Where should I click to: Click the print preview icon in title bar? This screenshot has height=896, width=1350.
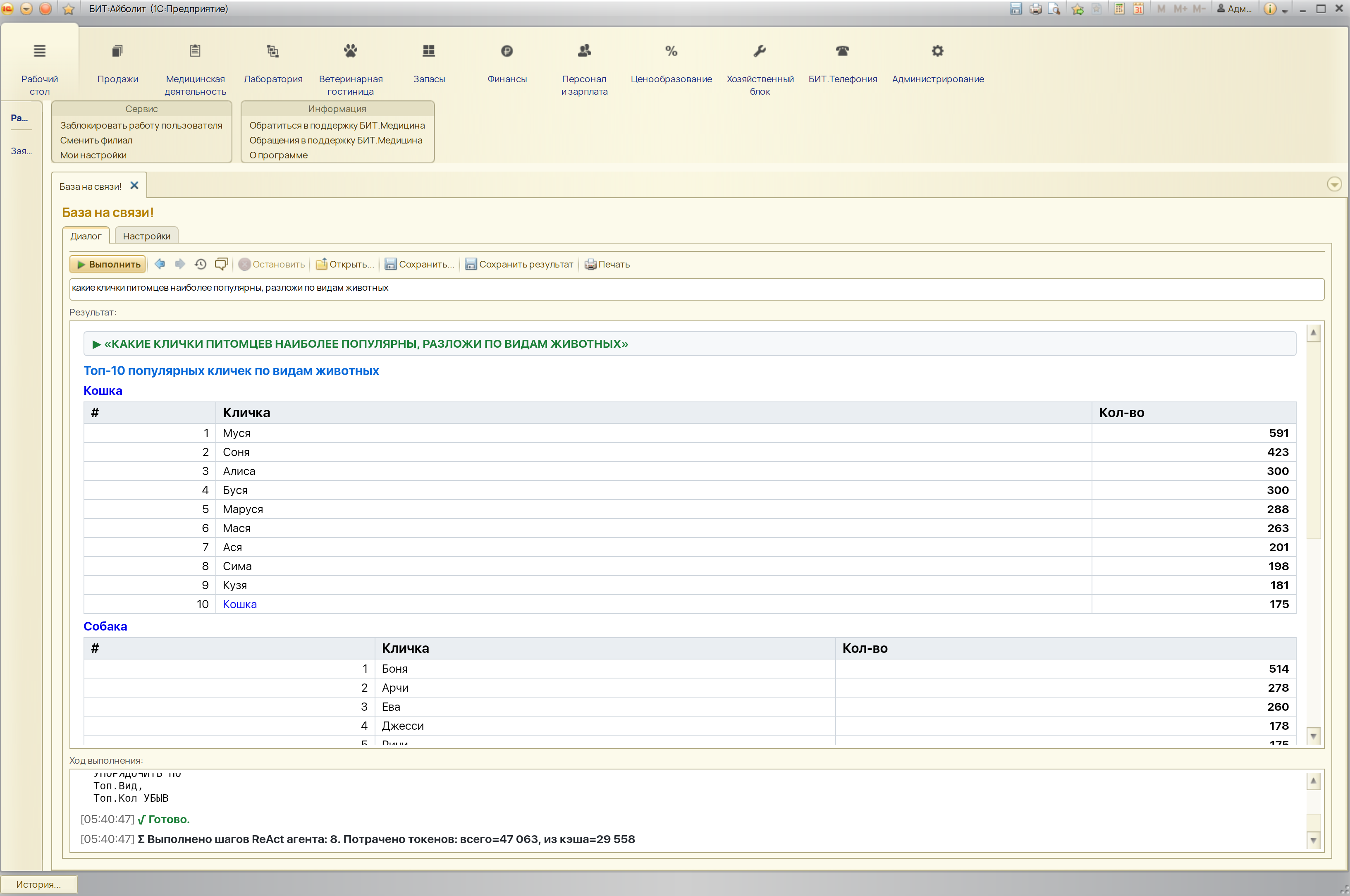(x=1054, y=9)
